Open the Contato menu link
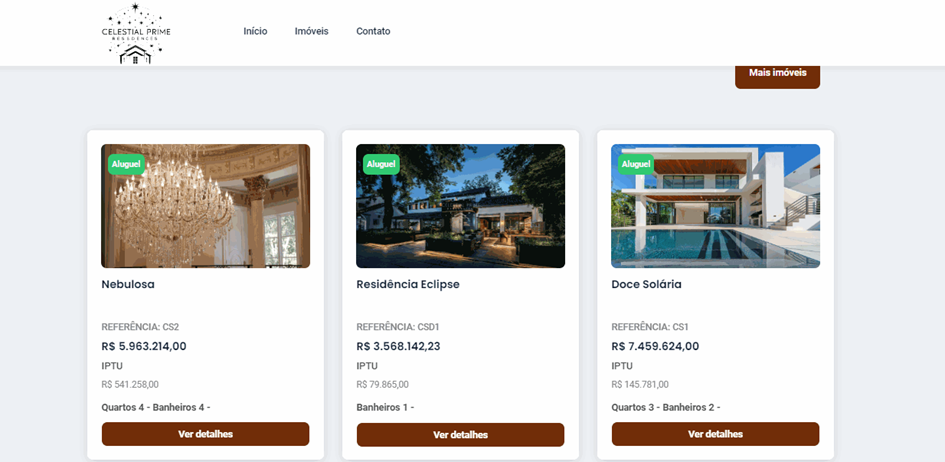This screenshot has height=462, width=945. pyautogui.click(x=373, y=31)
